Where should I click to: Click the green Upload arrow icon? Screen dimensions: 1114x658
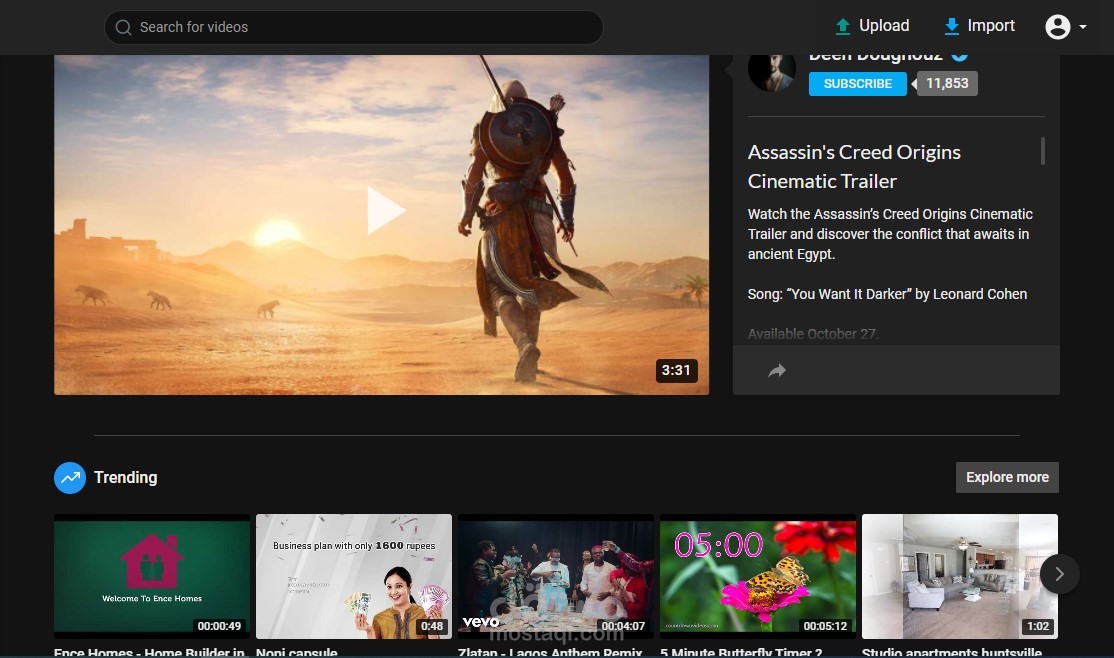point(843,26)
